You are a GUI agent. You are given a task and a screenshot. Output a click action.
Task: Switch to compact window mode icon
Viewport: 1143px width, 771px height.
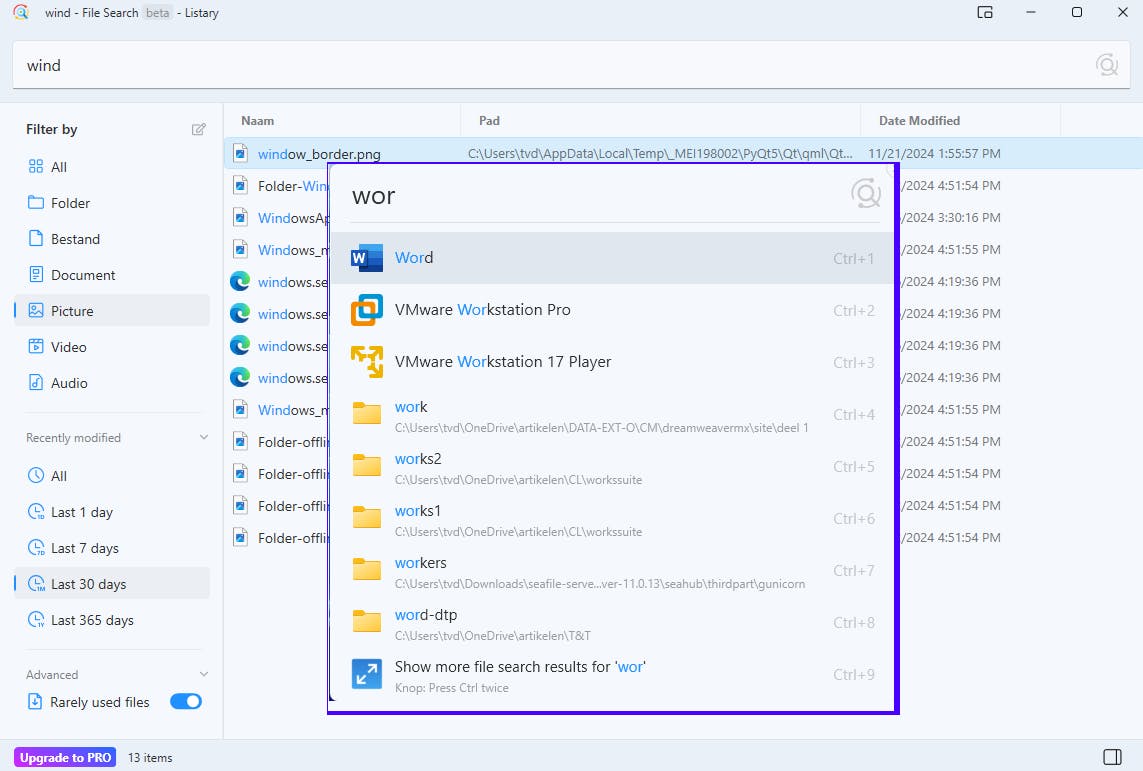985,13
